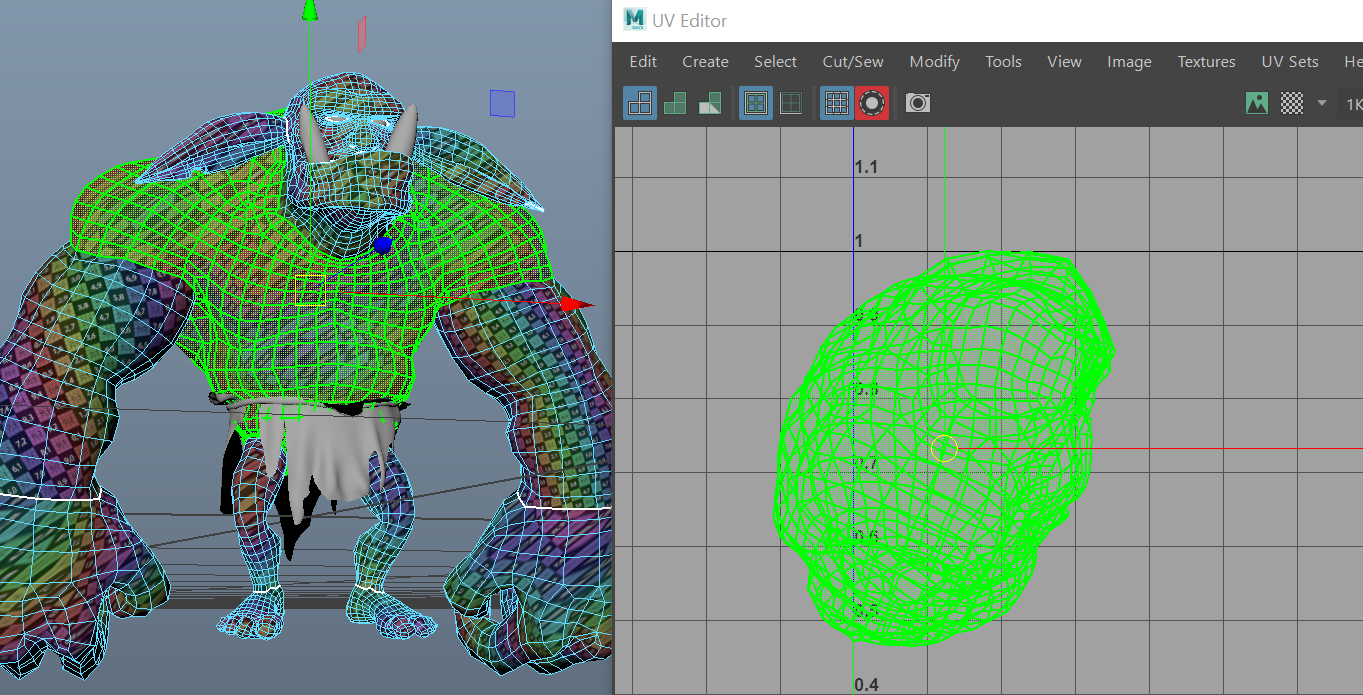Screen dimensions: 1363x695
Task: Click the Maya logo in UV Editor title
Action: coord(634,20)
